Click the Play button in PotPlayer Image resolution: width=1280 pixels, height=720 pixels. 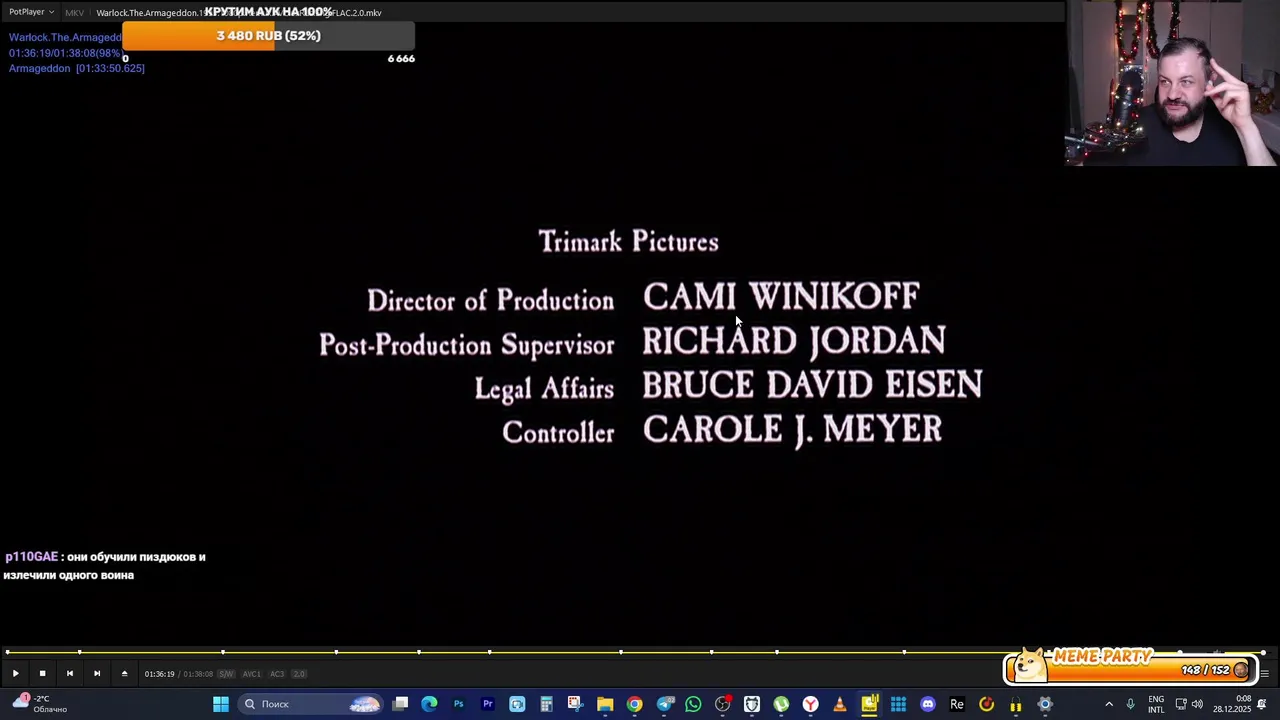pos(15,674)
